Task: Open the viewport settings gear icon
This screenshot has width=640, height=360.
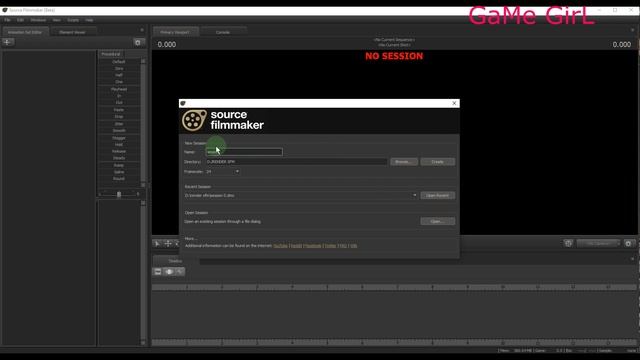Action: [x=629, y=243]
